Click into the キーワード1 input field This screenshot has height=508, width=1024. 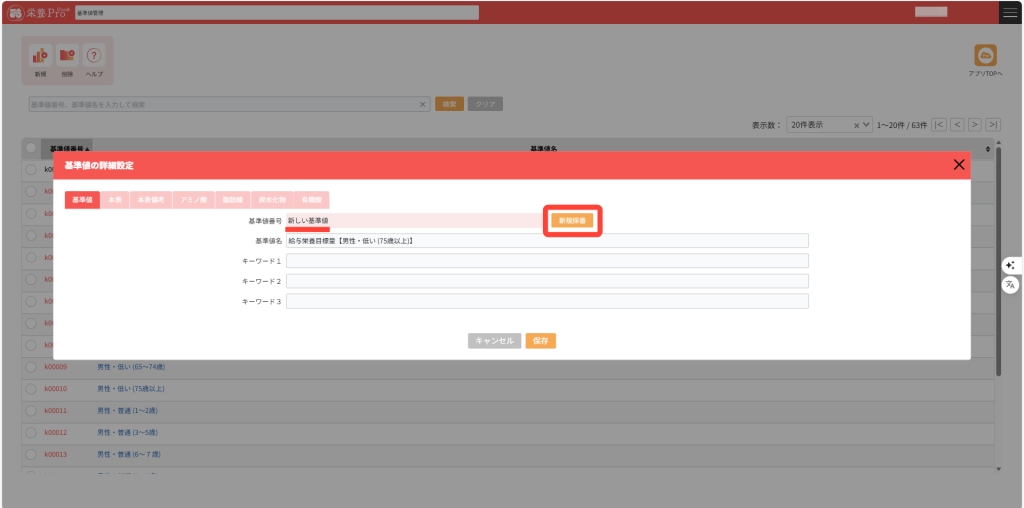[547, 261]
